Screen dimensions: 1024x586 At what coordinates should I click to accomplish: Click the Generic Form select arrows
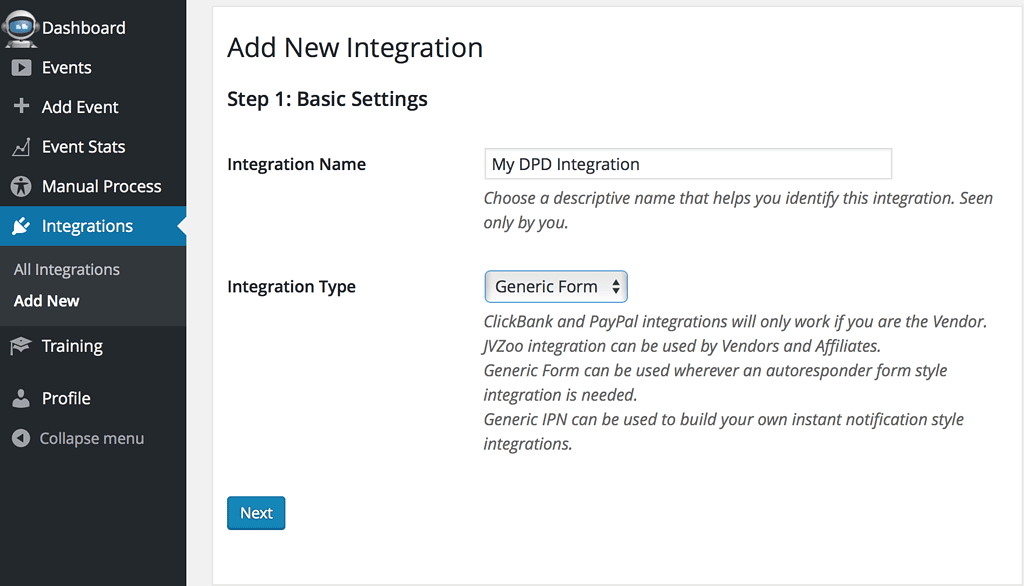[616, 287]
